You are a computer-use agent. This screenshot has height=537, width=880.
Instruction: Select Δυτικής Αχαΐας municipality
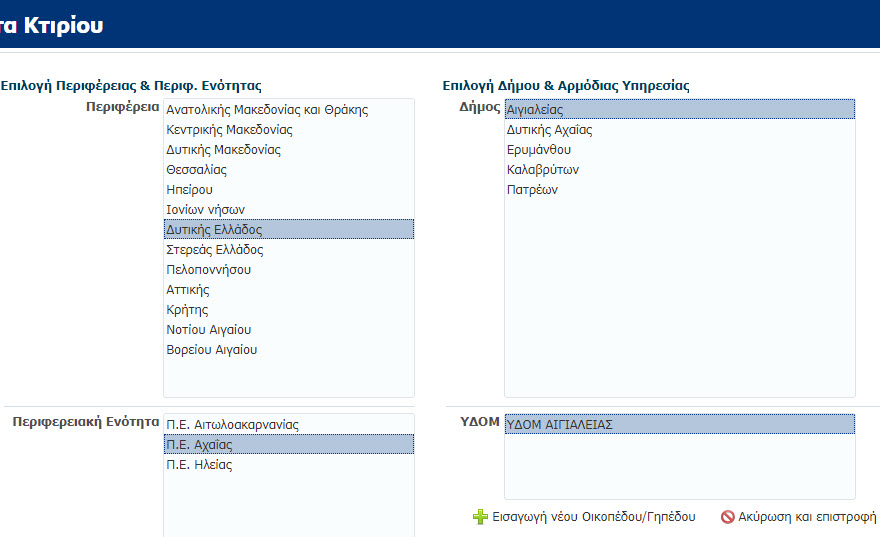680,130
